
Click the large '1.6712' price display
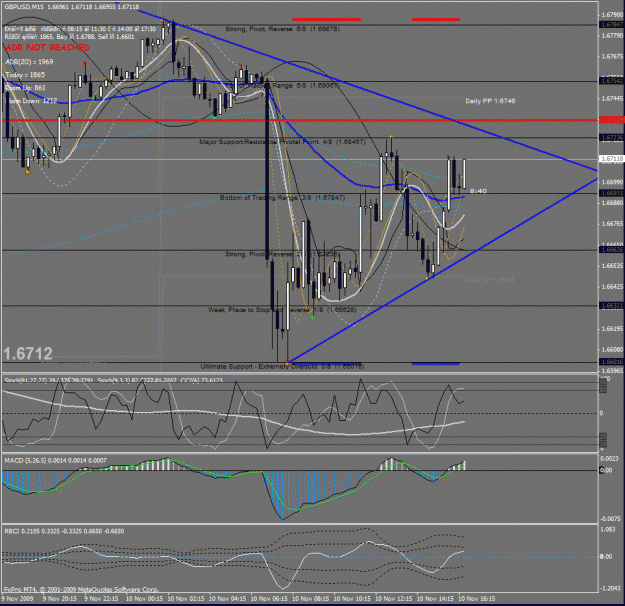tap(28, 354)
